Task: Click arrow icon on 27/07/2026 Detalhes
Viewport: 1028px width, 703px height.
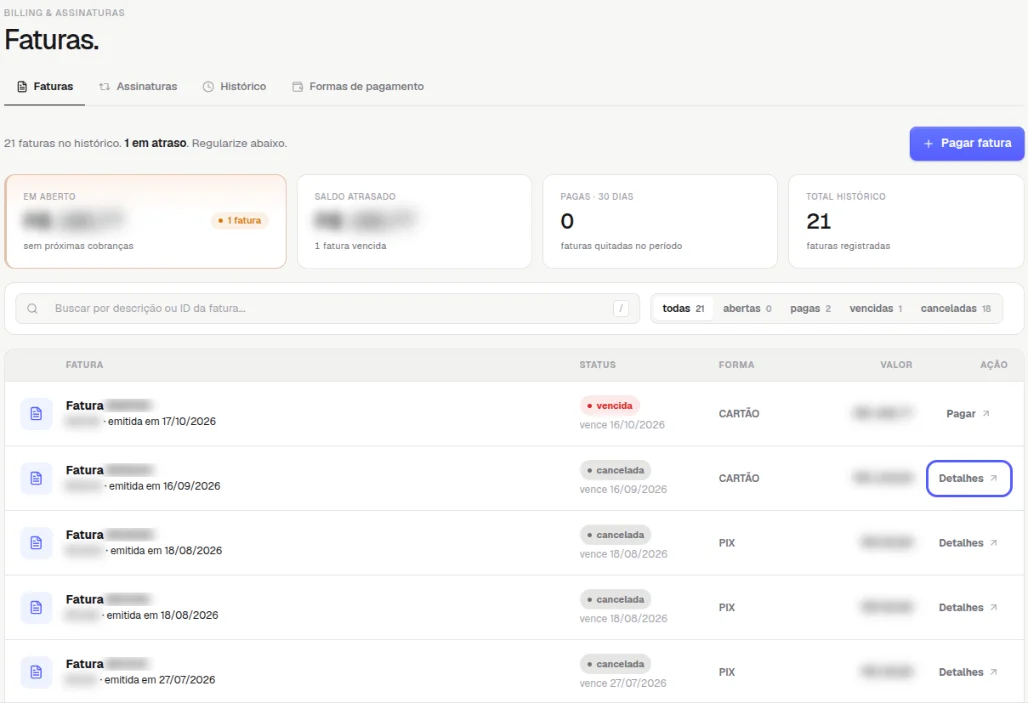Action: 994,672
